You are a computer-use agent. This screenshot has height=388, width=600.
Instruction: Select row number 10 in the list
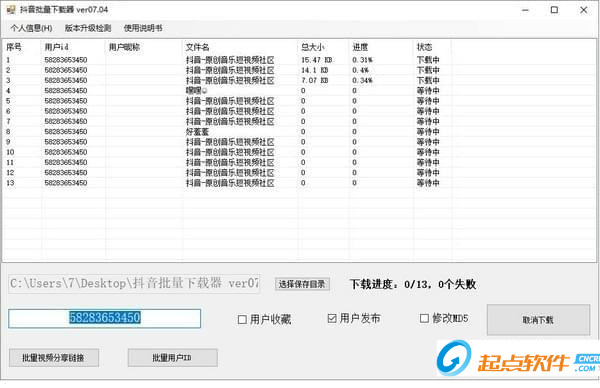10,152
